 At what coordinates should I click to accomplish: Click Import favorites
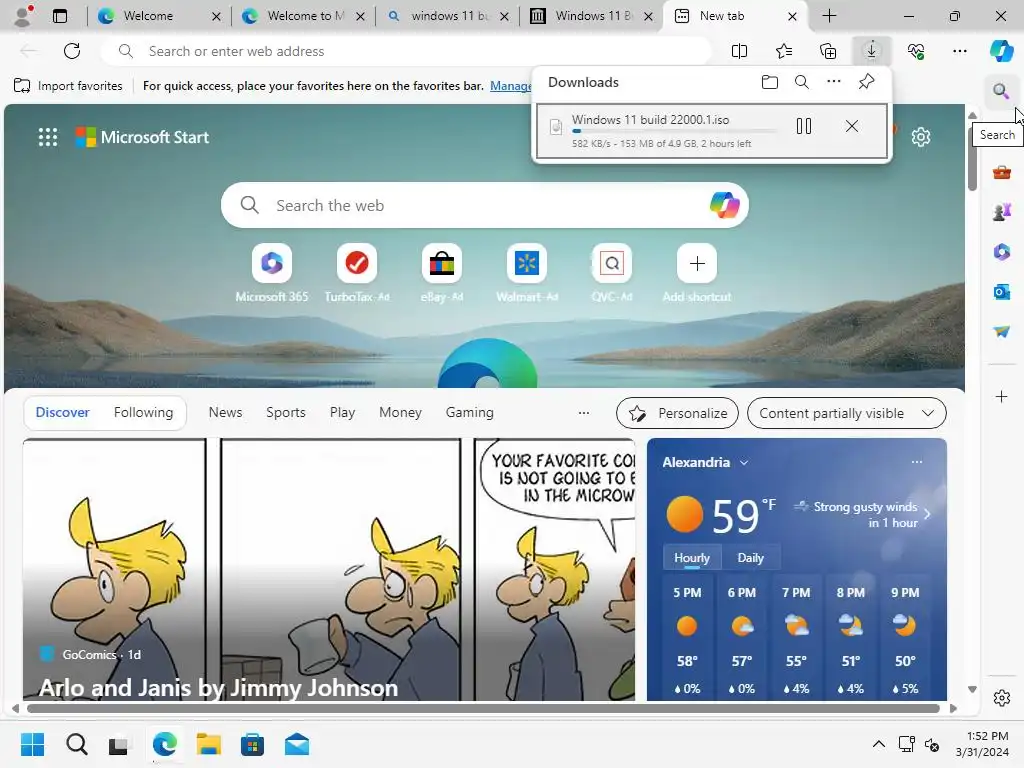click(x=68, y=86)
